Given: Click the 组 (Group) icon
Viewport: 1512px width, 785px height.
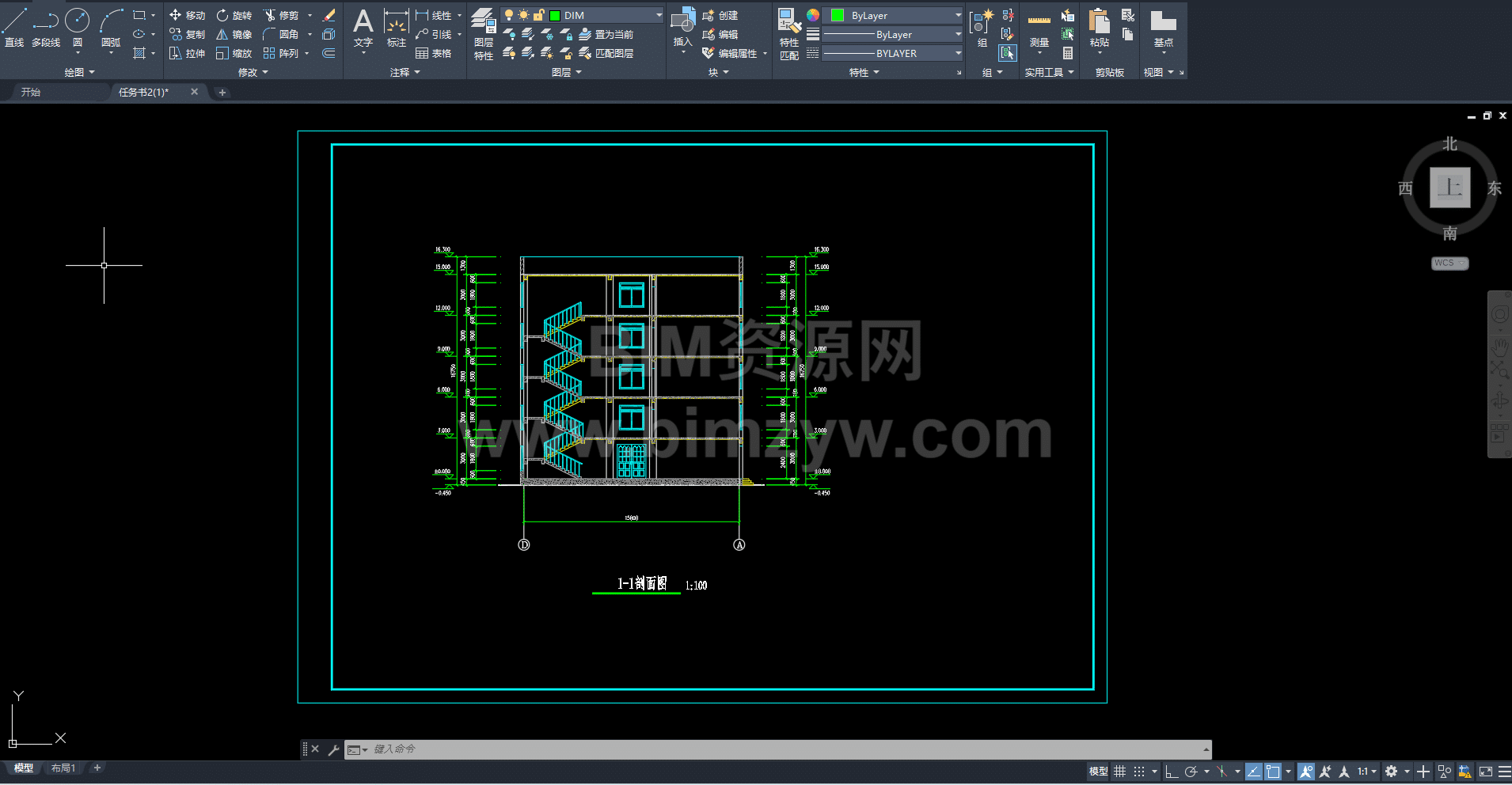Looking at the screenshot, I should click(x=982, y=28).
